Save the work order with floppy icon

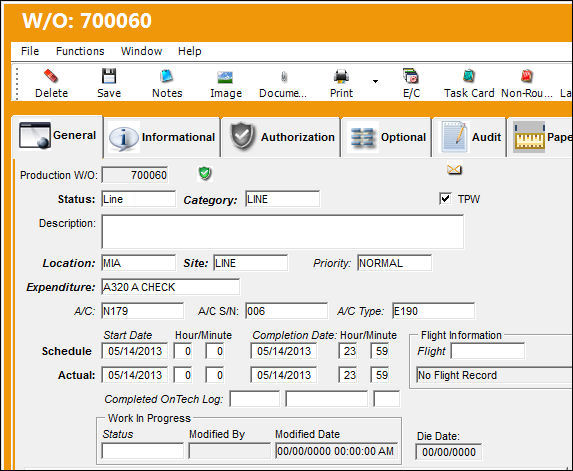(109, 76)
